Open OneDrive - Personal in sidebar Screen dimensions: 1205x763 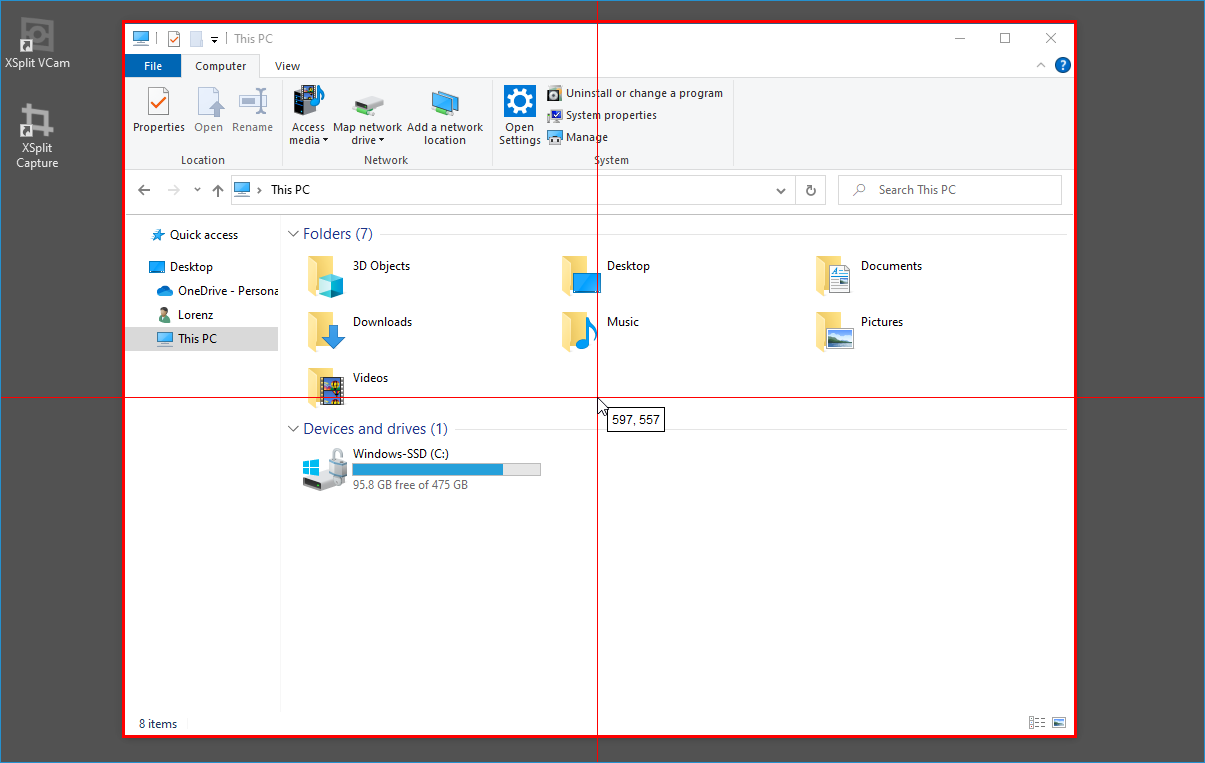(218, 291)
